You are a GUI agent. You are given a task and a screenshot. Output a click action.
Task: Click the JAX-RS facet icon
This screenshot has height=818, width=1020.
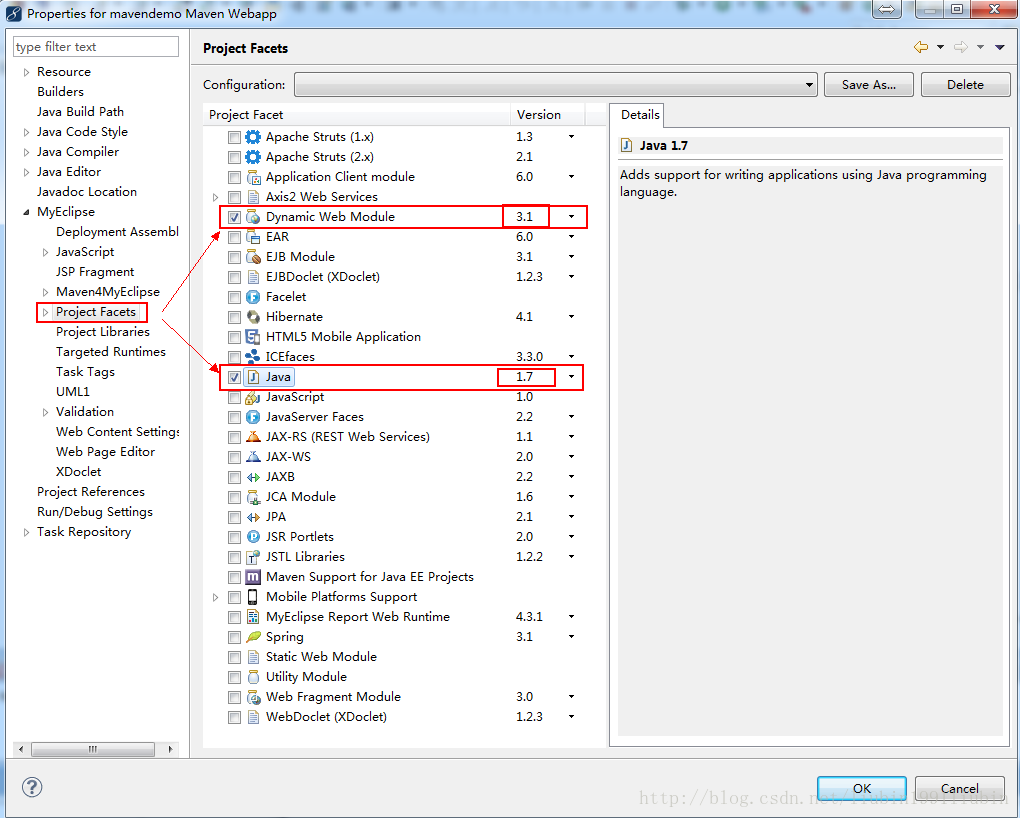pos(253,437)
